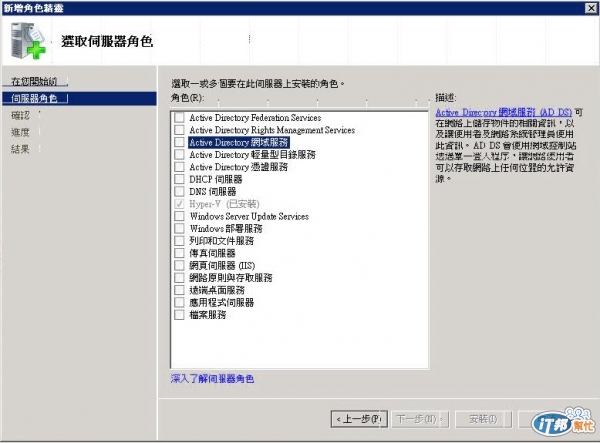Check the 檔案服務 checkbox
Viewport: 600px width, 443px height.
point(179,315)
